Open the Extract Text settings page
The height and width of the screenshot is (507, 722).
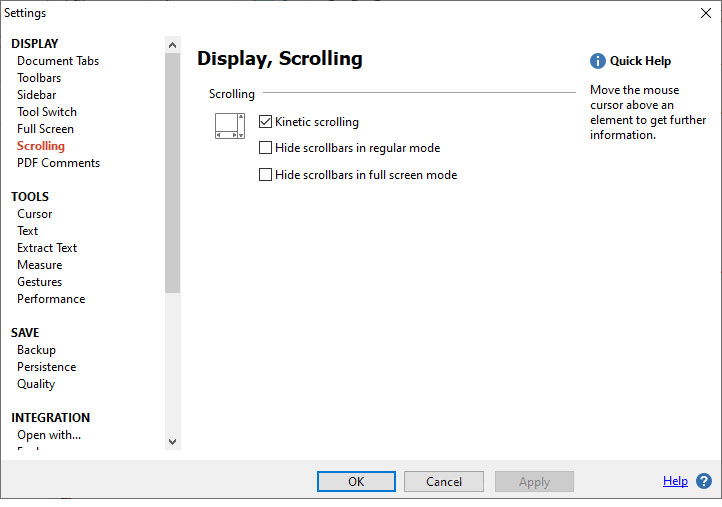coord(47,248)
